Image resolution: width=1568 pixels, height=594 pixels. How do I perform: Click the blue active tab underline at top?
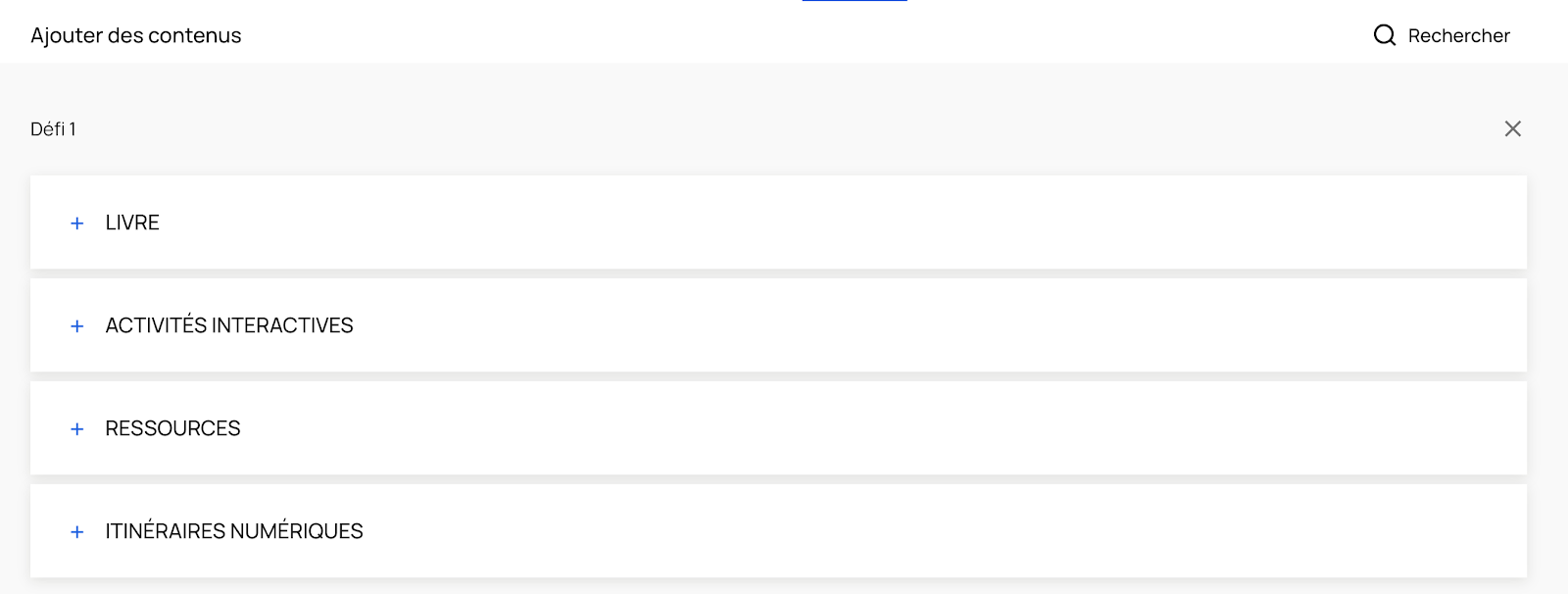pos(855,1)
